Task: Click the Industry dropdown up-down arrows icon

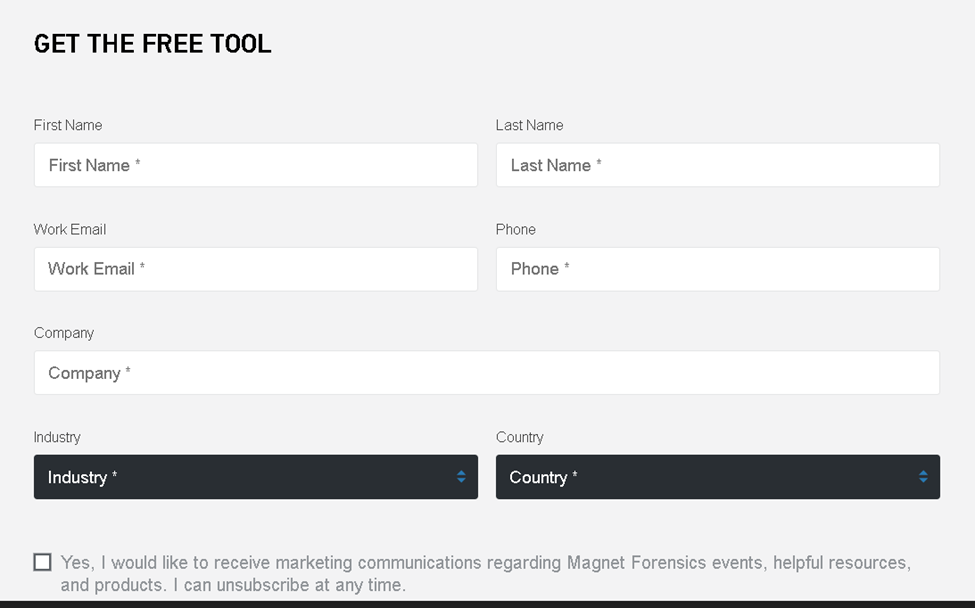Action: pos(461,477)
